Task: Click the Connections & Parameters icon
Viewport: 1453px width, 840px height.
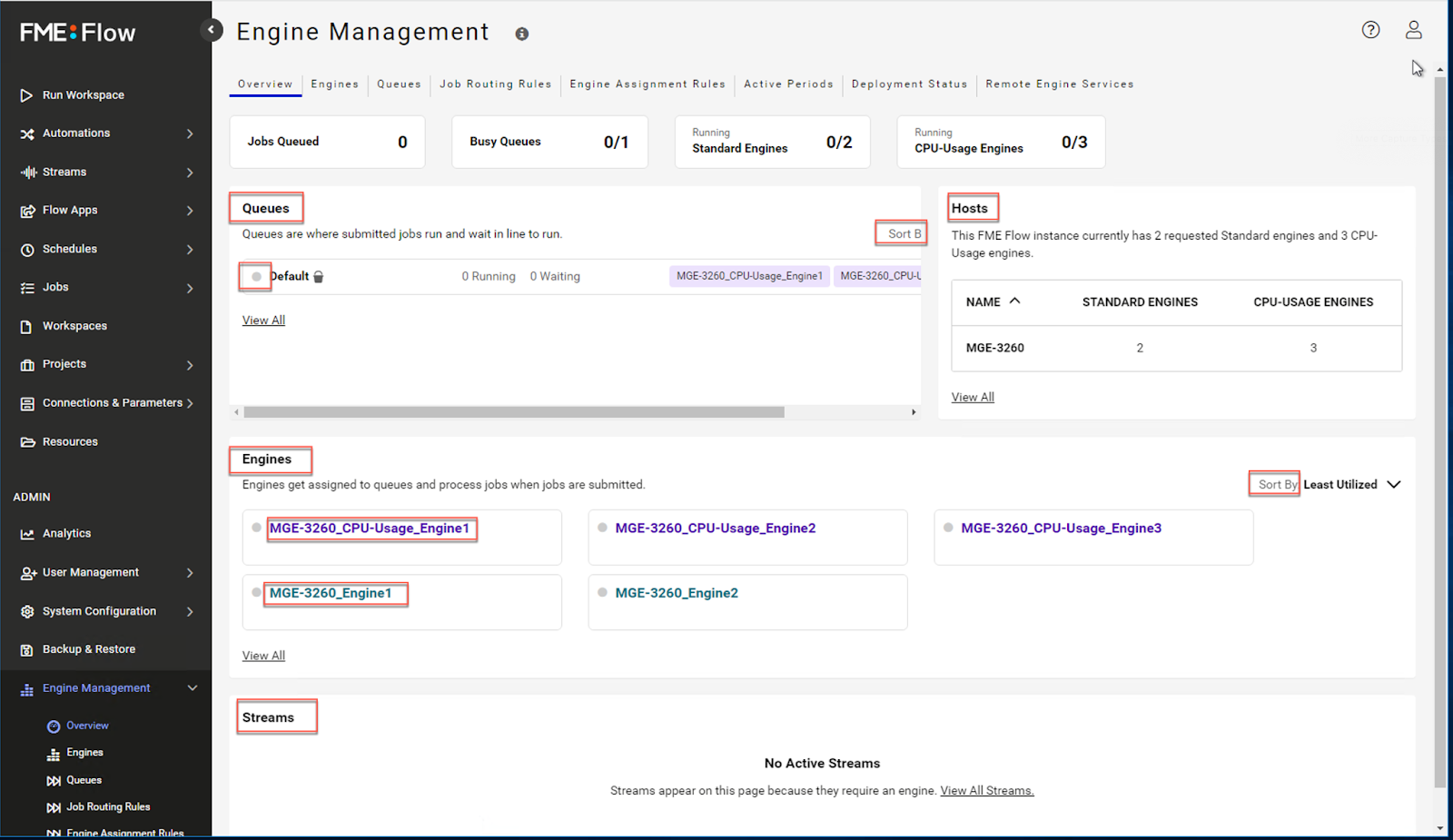Action: tap(27, 404)
